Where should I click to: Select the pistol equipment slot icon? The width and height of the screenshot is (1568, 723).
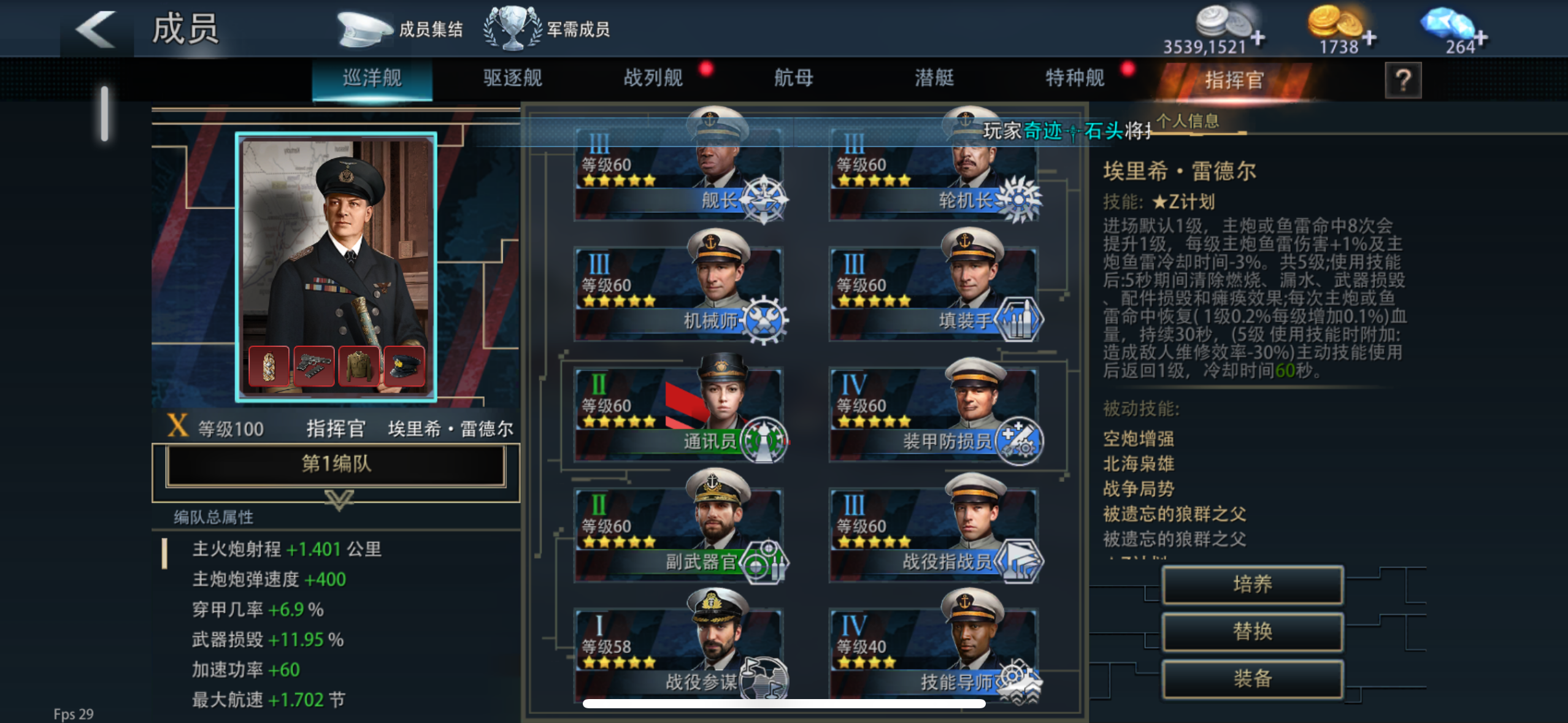point(314,366)
